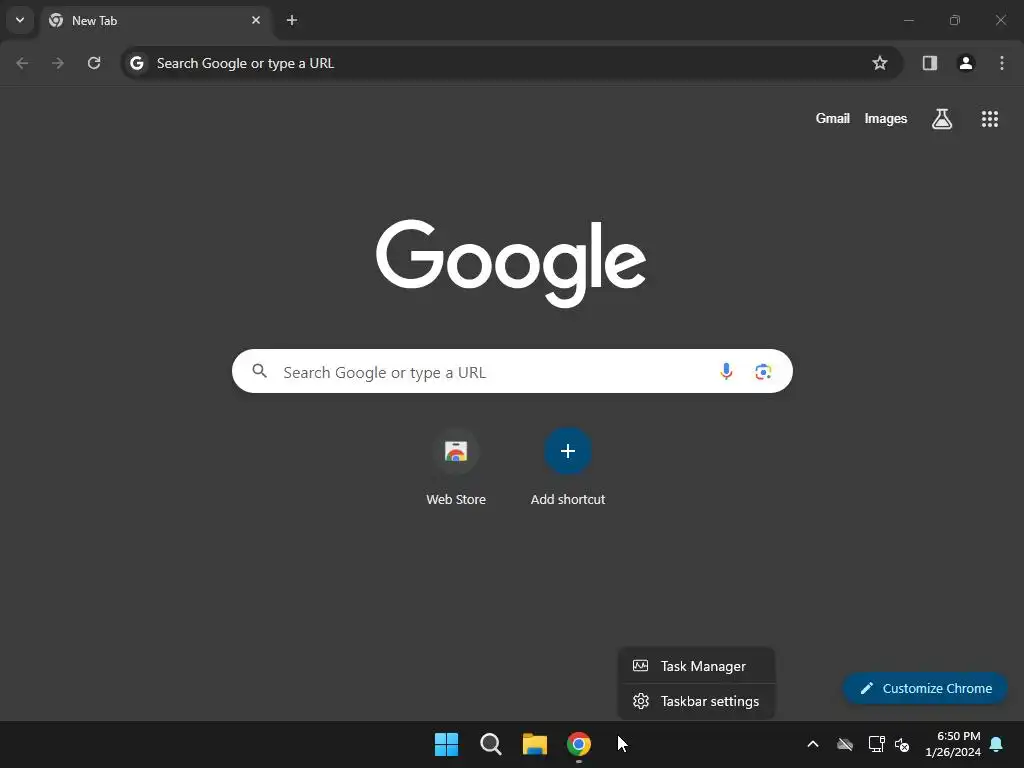Screen dimensions: 1024x768
Task: Click the magnifier icon in search box
Action: (x=259, y=372)
